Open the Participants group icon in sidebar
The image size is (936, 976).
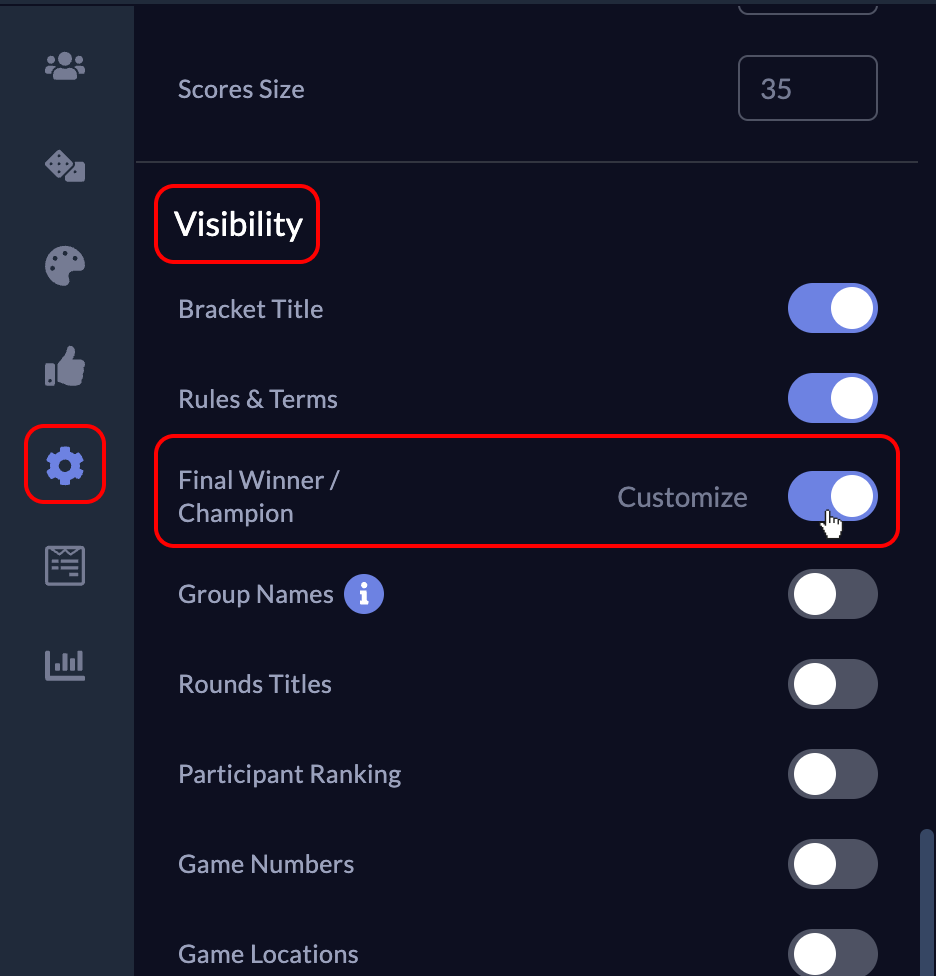tap(65, 67)
